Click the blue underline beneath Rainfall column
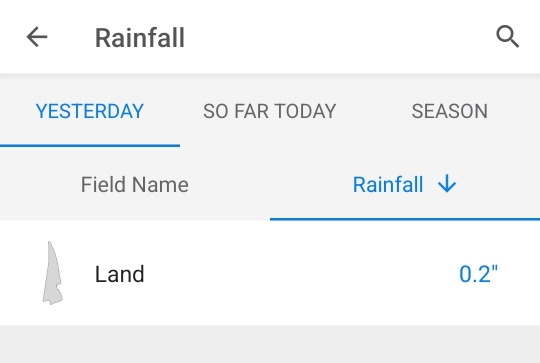 pos(405,219)
